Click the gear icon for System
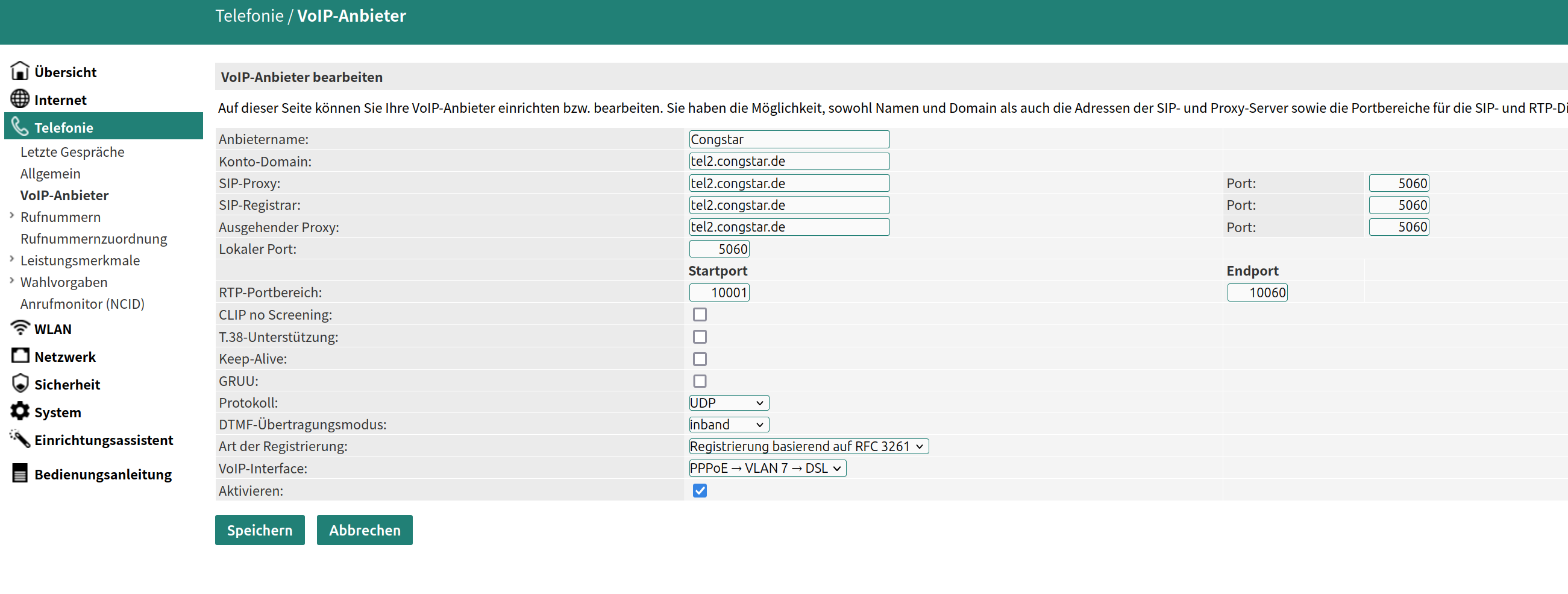1568x594 pixels. [19, 411]
